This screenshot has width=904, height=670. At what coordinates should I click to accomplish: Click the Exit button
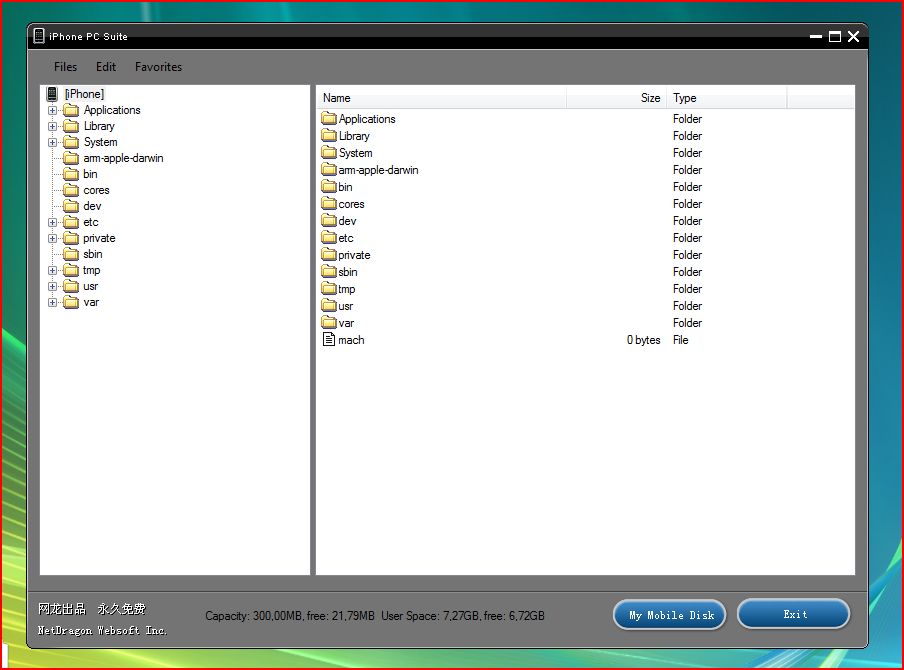coord(794,614)
